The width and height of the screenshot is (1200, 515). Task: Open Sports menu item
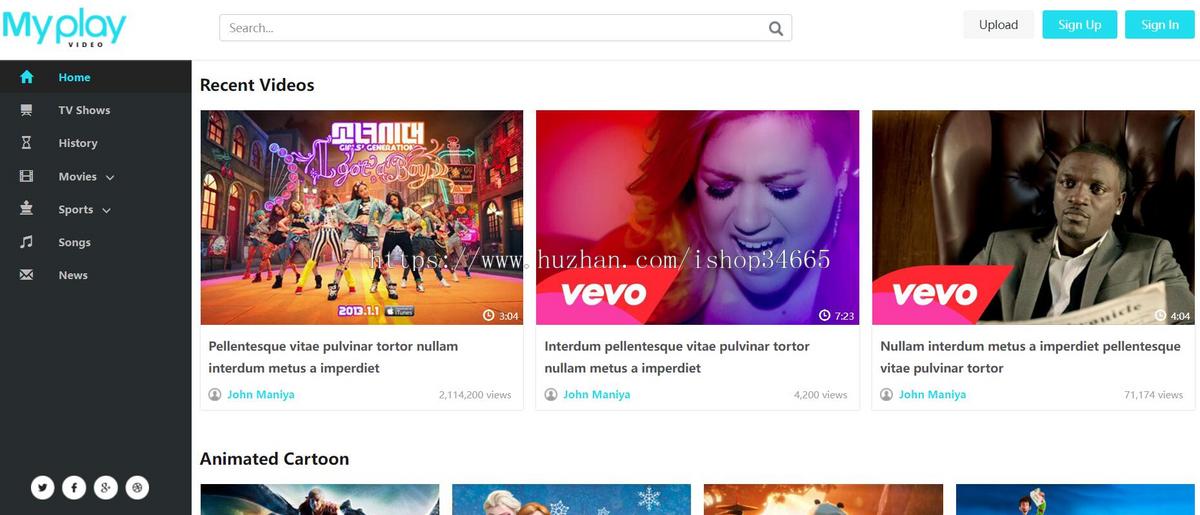[75, 209]
